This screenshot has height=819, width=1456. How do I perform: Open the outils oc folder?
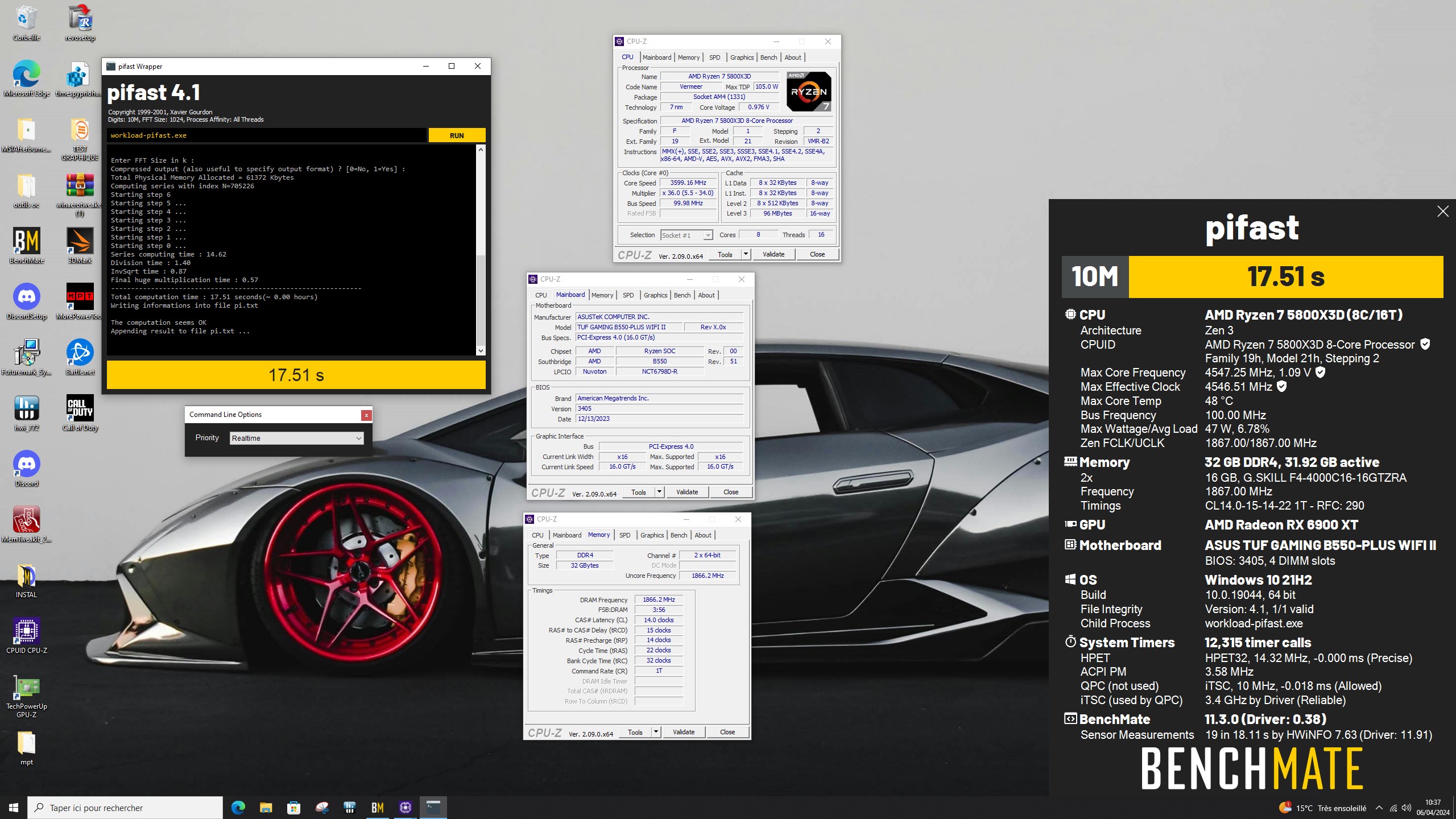[26, 190]
